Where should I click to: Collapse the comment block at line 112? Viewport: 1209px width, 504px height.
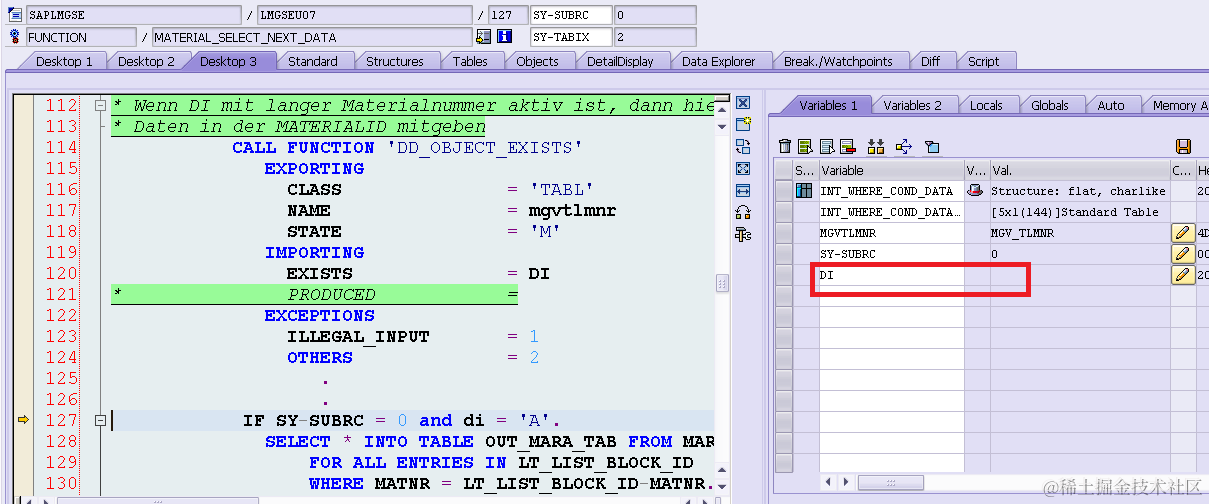click(x=99, y=105)
